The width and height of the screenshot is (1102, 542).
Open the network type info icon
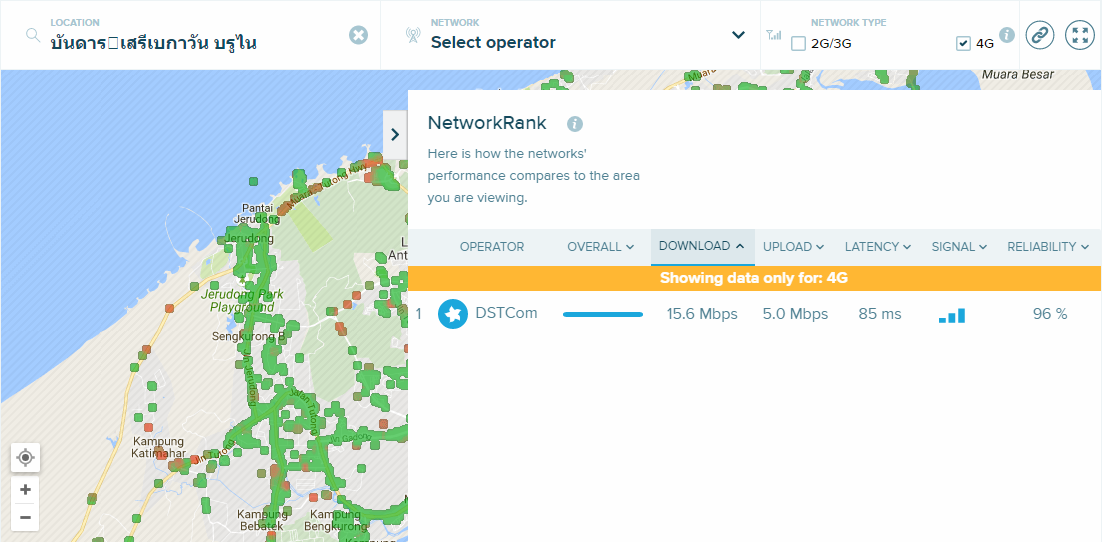(1007, 35)
